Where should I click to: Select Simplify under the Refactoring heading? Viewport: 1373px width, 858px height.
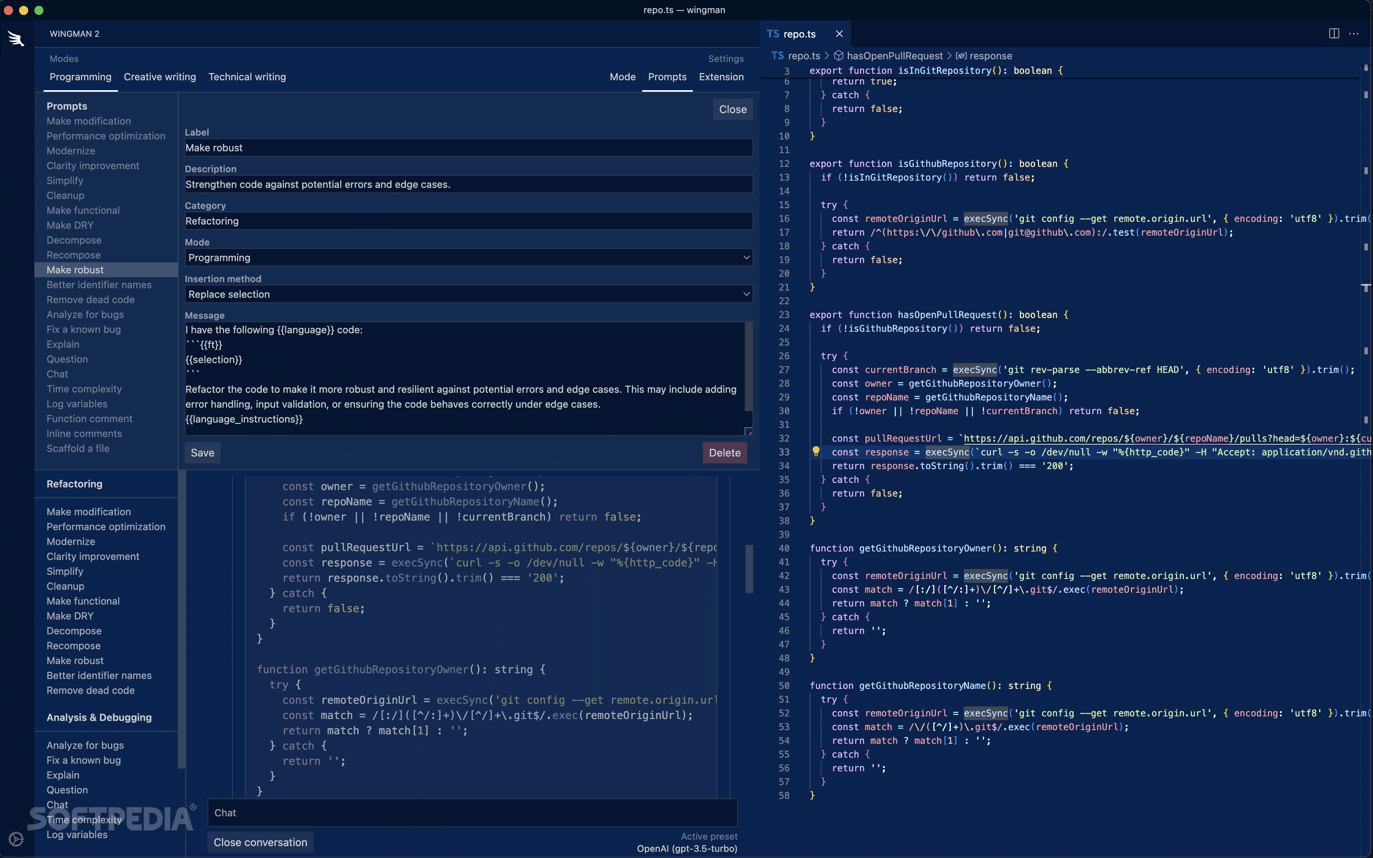point(65,572)
